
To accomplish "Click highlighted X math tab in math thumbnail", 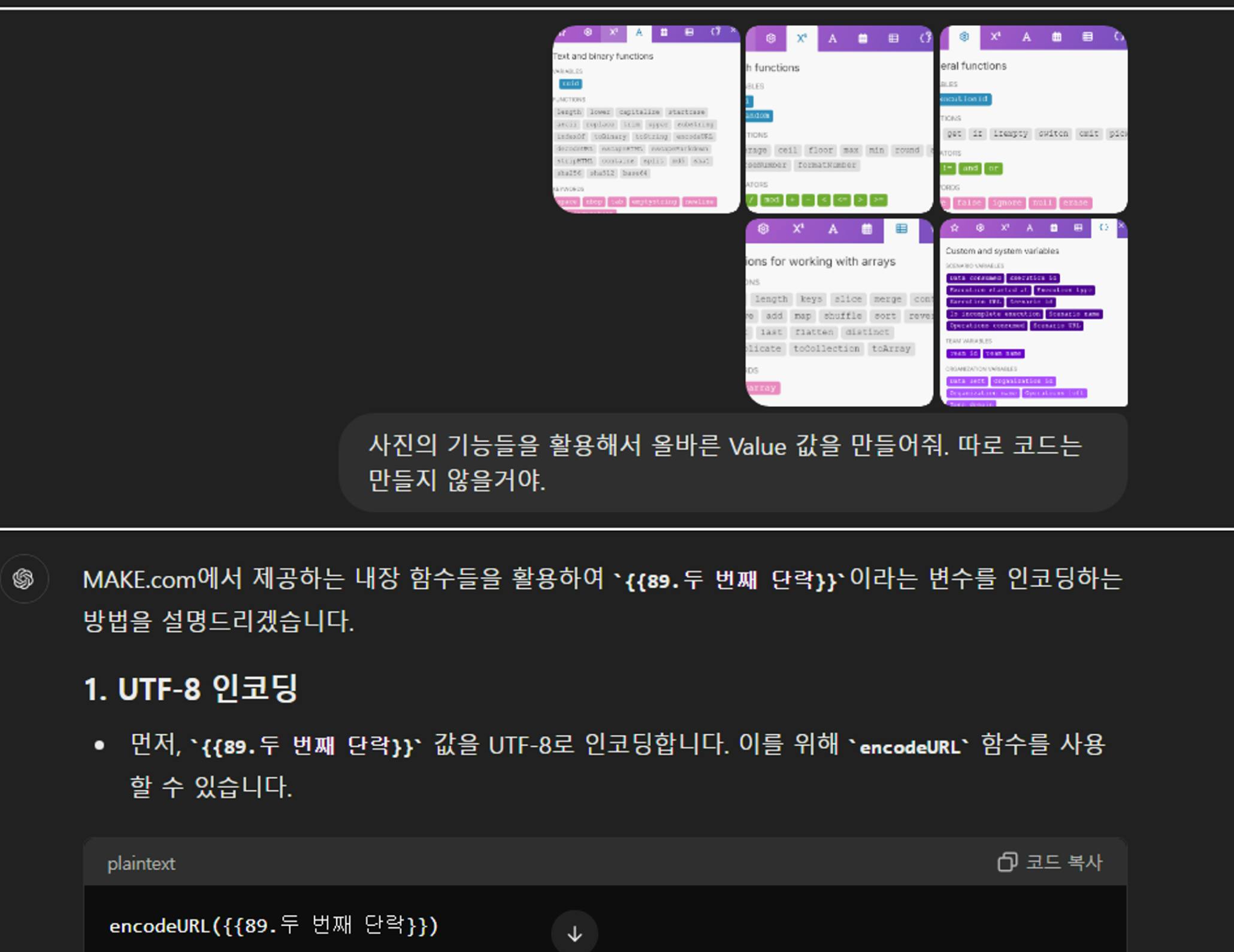I will click(x=802, y=38).
